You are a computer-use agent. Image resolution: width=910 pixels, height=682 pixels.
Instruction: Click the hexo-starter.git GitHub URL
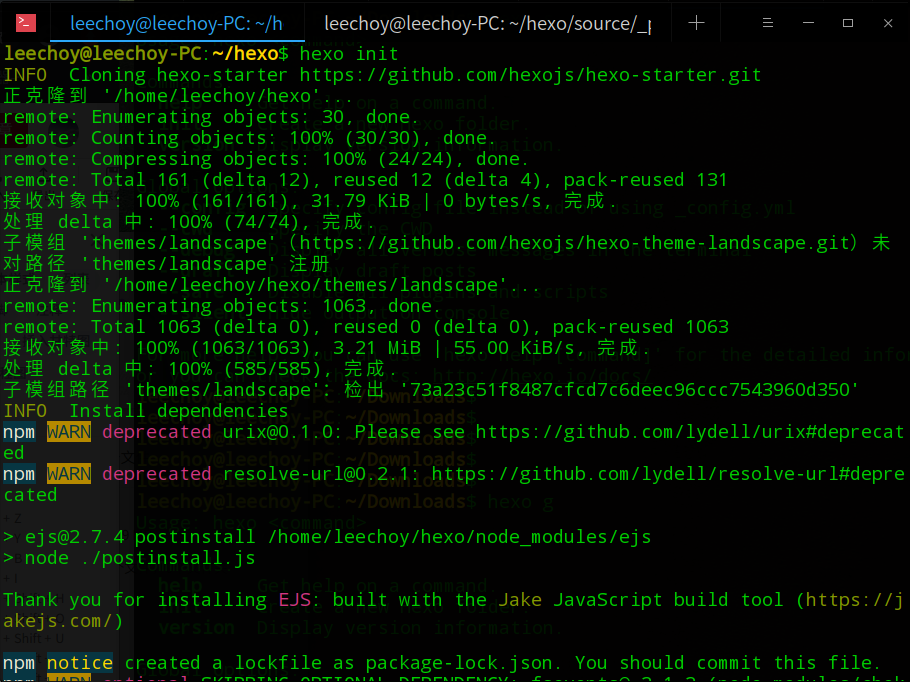[x=530, y=75]
